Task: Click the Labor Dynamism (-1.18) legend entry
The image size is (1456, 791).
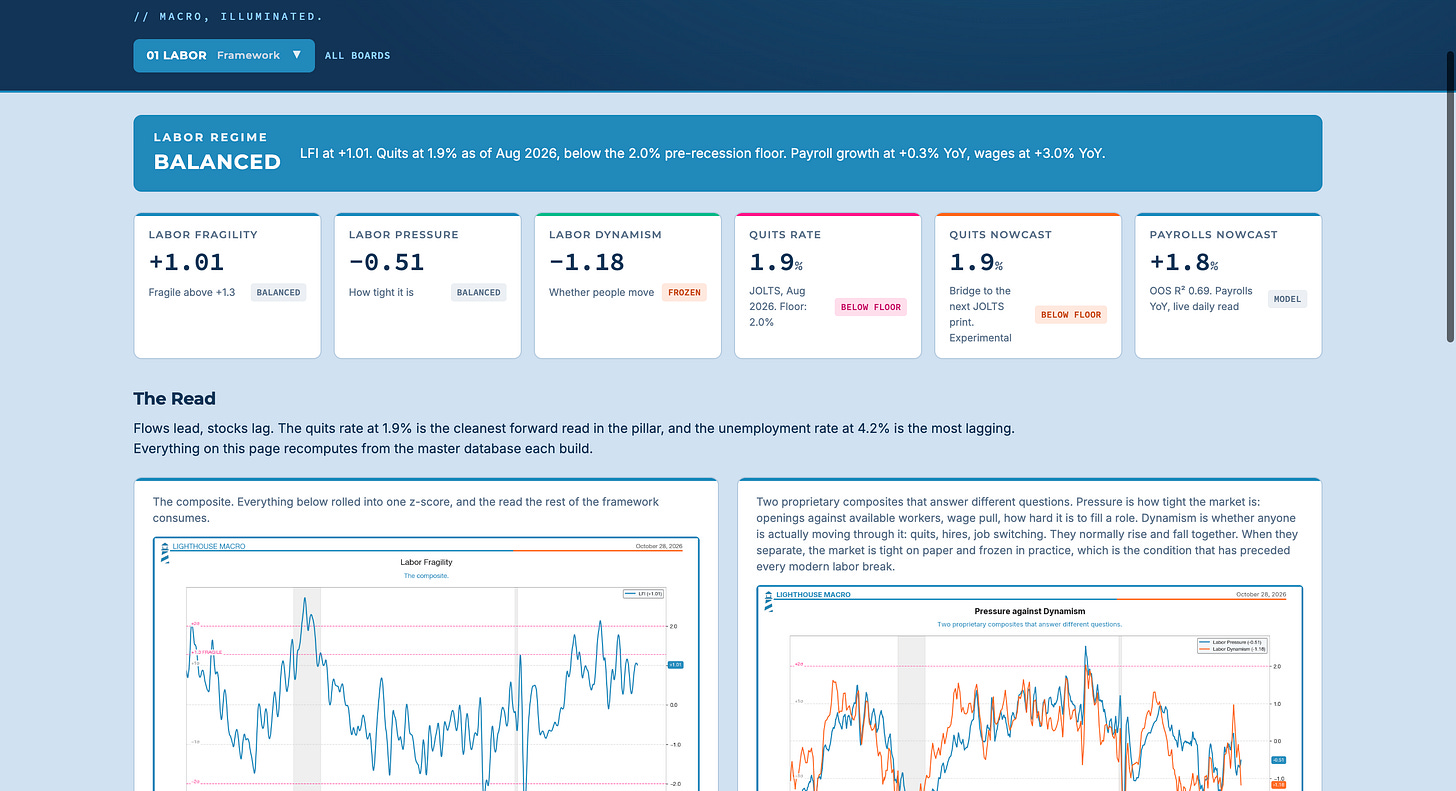Action: pos(1231,649)
